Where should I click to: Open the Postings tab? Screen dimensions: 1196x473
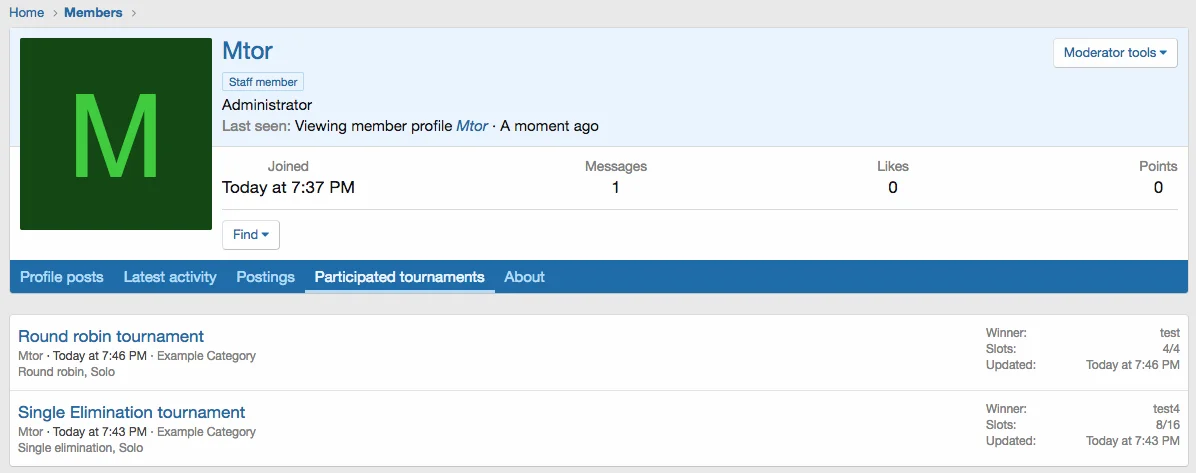265,277
